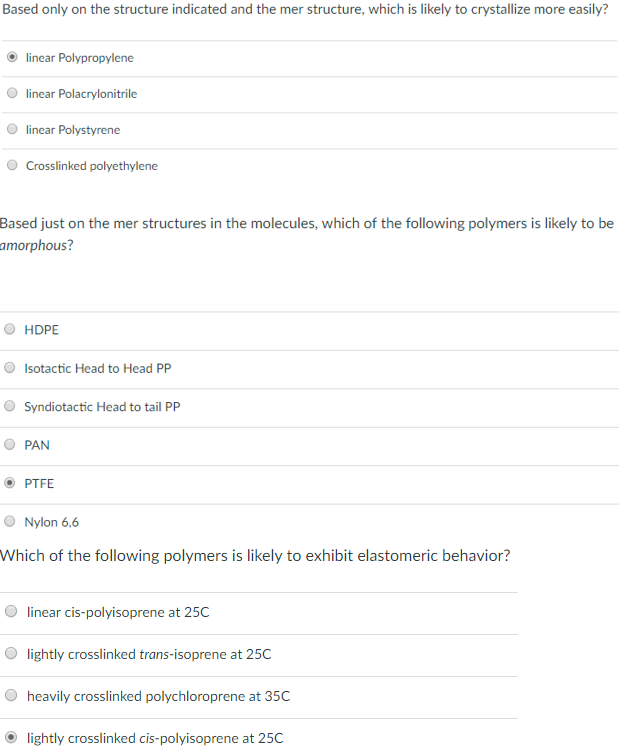The width and height of the screenshot is (639, 755).
Task: Choose the linear Polacrylonitrile option
Action: [12, 94]
